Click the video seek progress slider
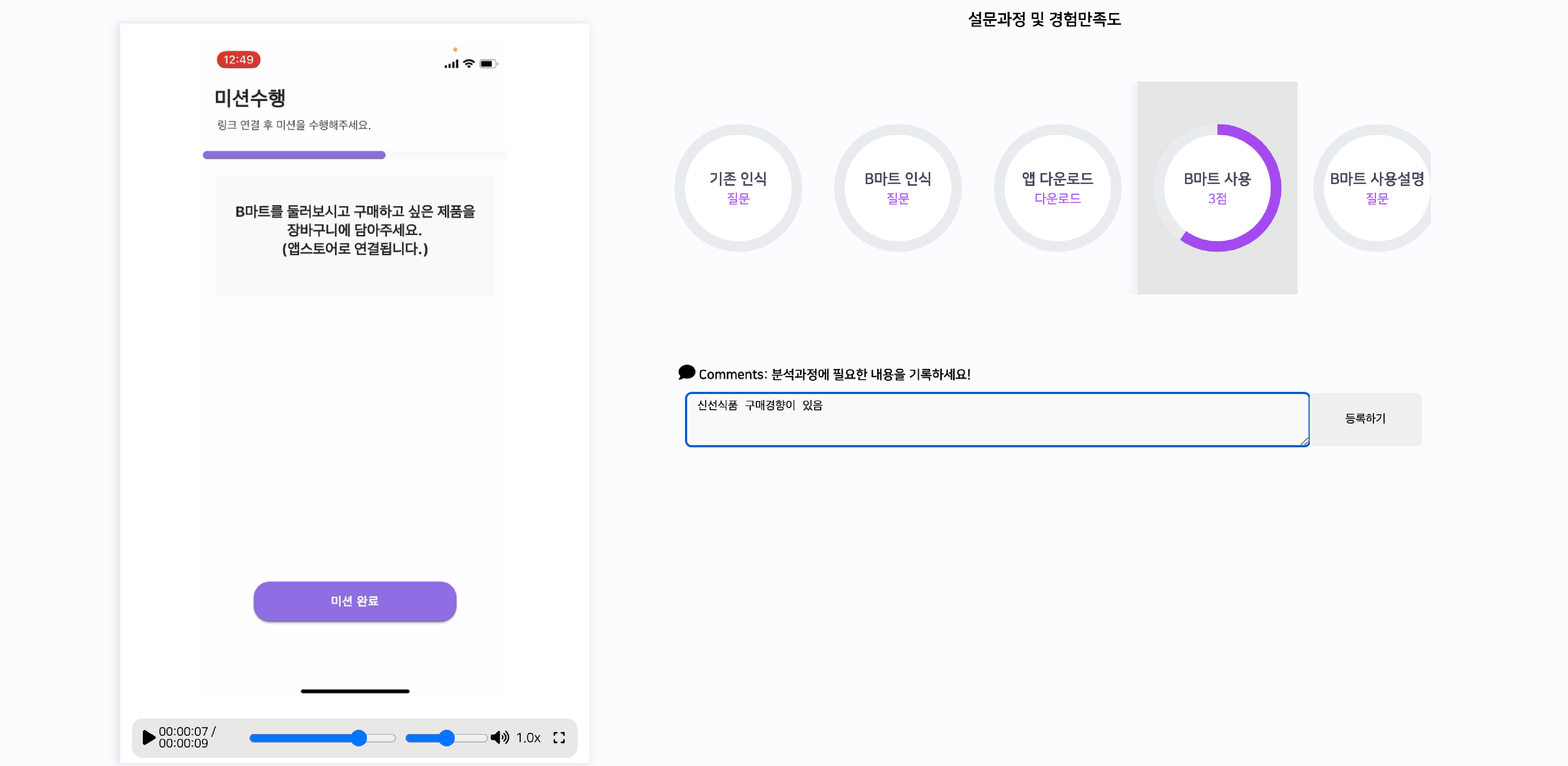This screenshot has width=1568, height=766. click(x=323, y=738)
